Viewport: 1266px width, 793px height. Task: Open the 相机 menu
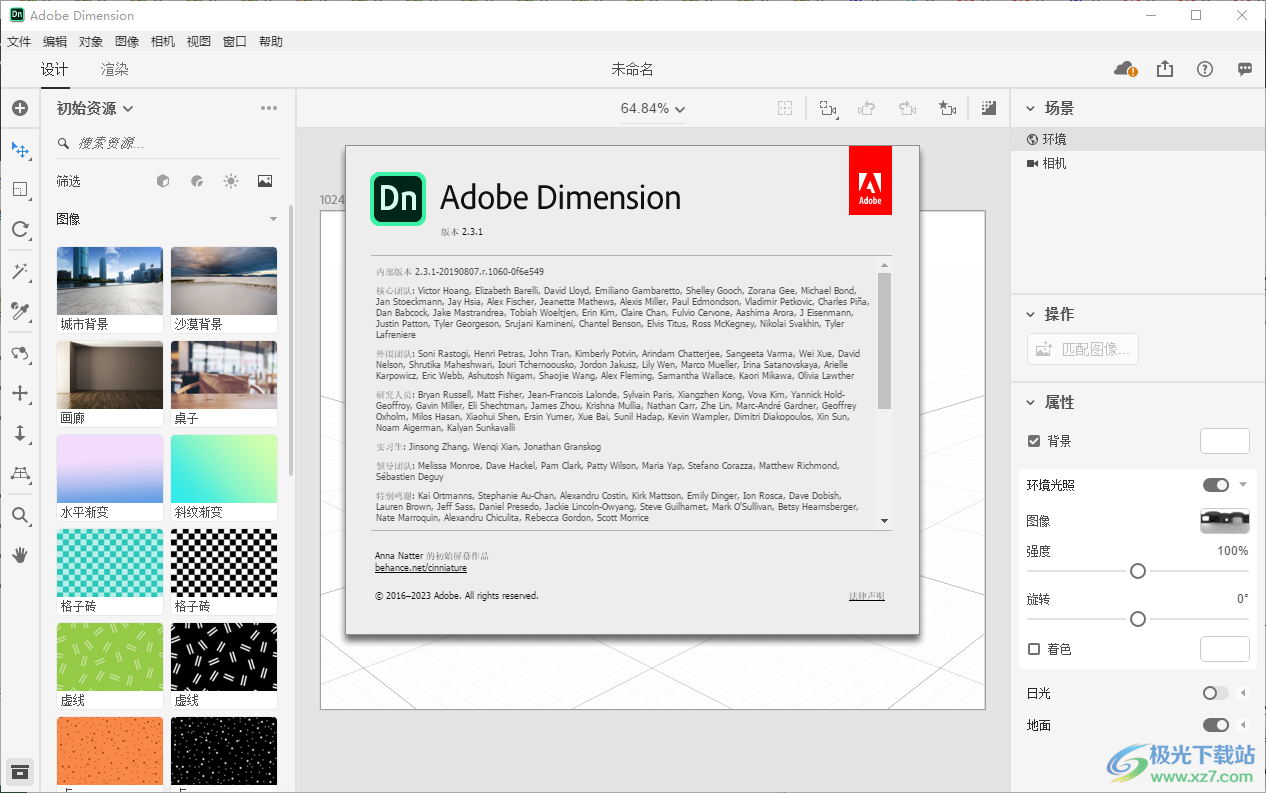click(163, 41)
